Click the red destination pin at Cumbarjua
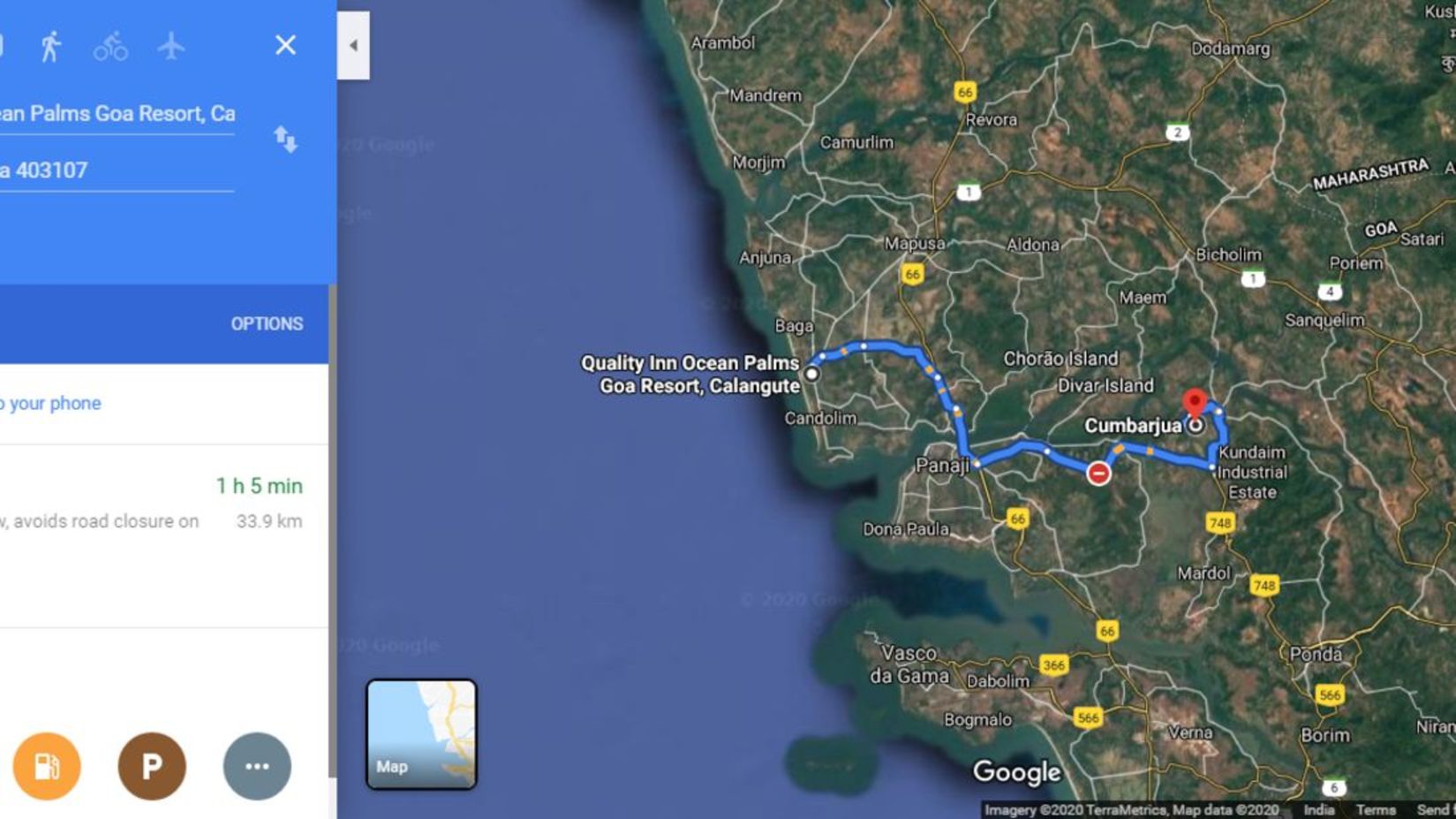The height and width of the screenshot is (819, 1456). pos(1195,404)
